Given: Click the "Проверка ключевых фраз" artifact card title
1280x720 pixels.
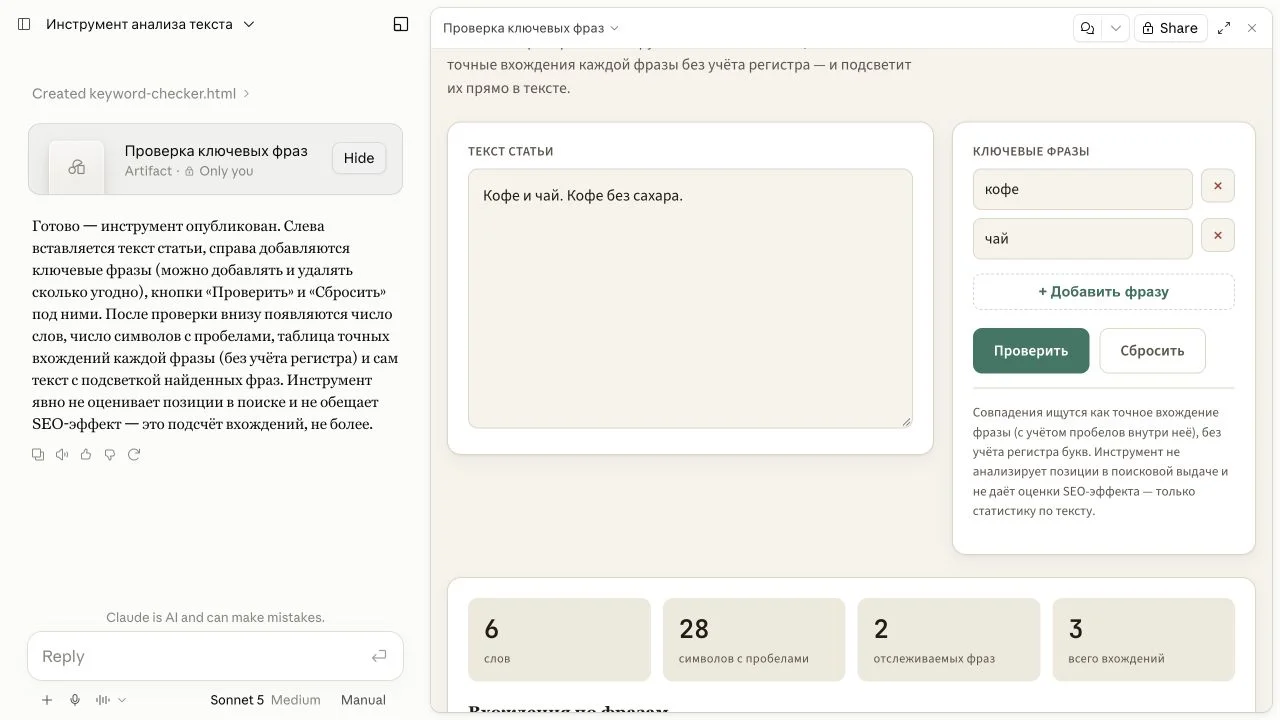Looking at the screenshot, I should [216, 151].
